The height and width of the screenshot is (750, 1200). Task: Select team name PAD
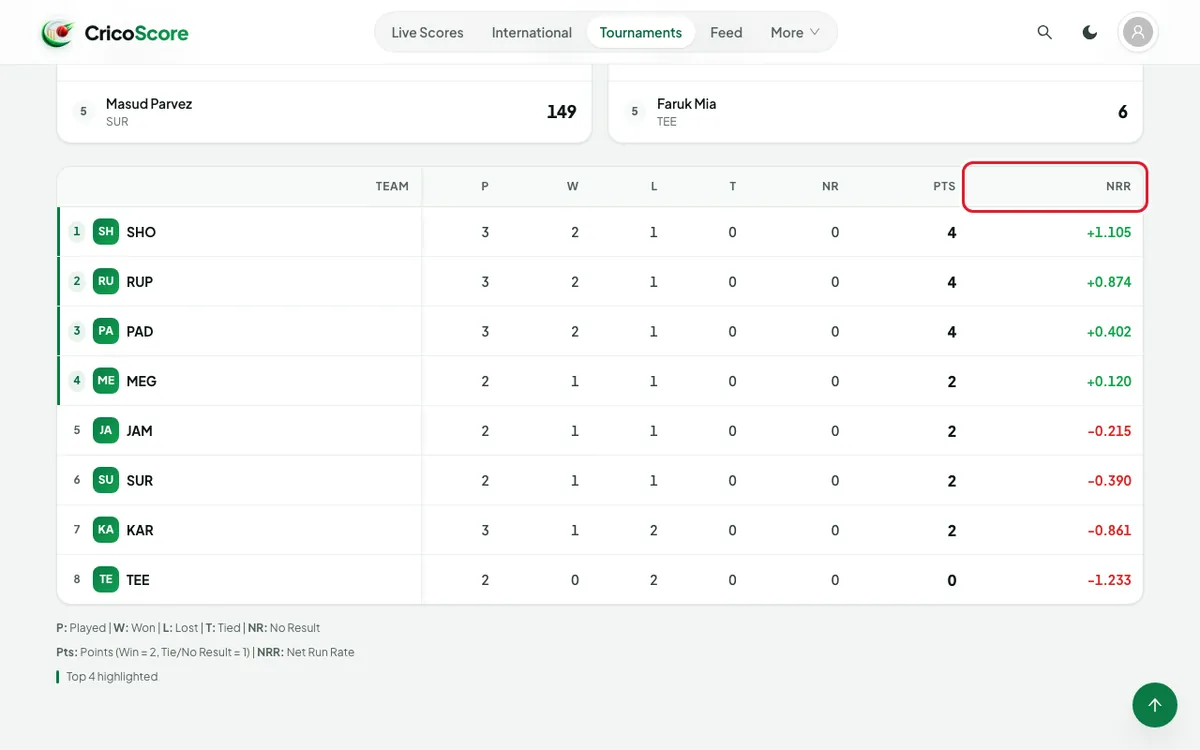point(140,331)
